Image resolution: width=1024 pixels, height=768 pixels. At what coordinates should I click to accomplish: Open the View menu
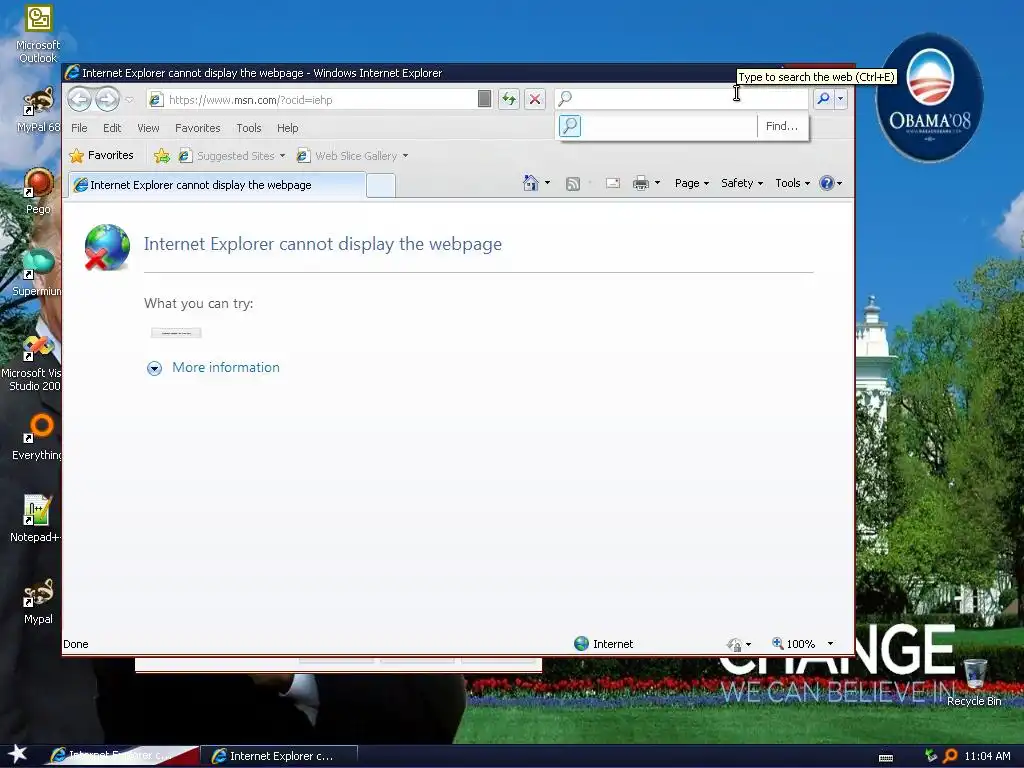click(148, 128)
